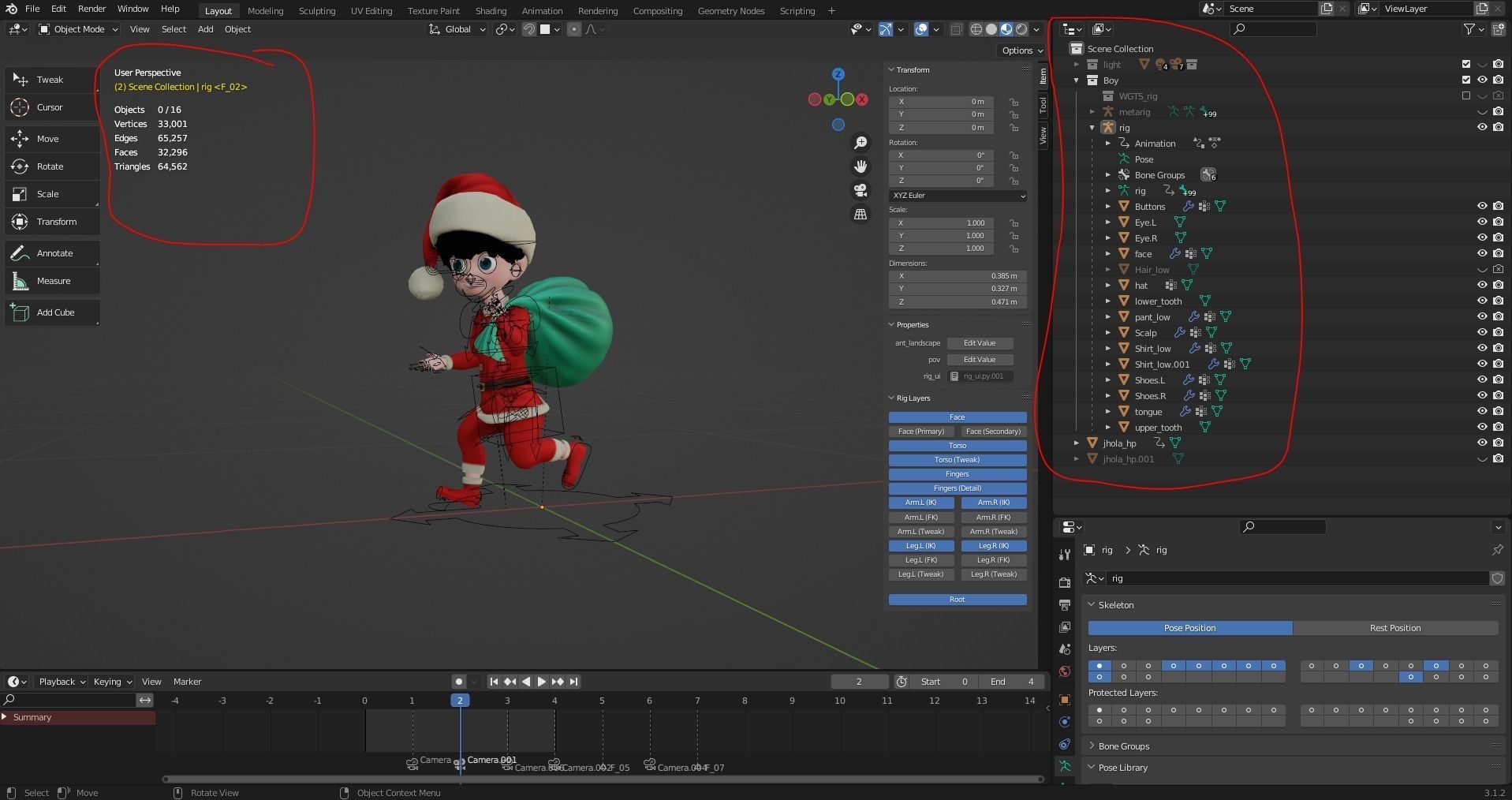The width and height of the screenshot is (1512, 800).
Task: Click the timeline End frame field
Action: 1012,682
